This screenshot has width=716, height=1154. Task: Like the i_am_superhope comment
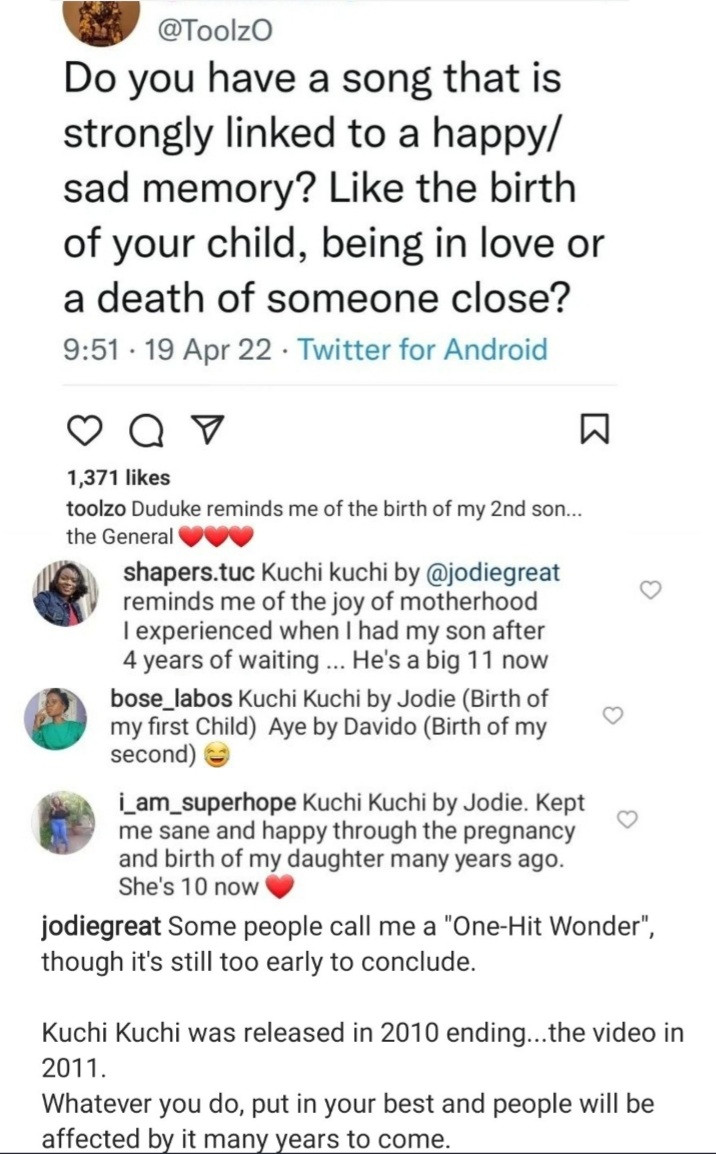click(x=627, y=819)
